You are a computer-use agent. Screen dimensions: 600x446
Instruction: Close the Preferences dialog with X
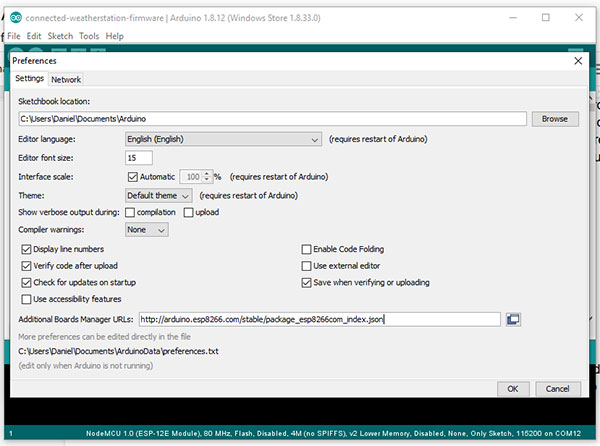click(x=578, y=61)
